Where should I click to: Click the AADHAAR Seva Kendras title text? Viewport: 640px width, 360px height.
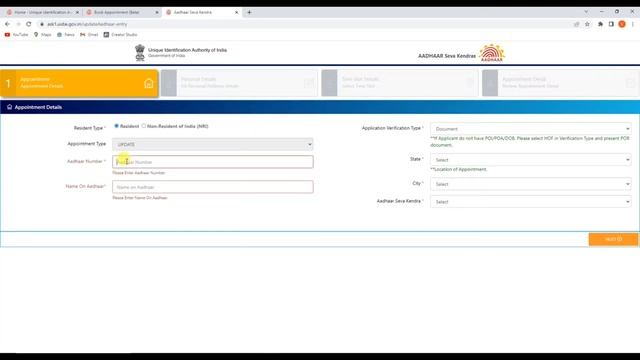(x=447, y=56)
